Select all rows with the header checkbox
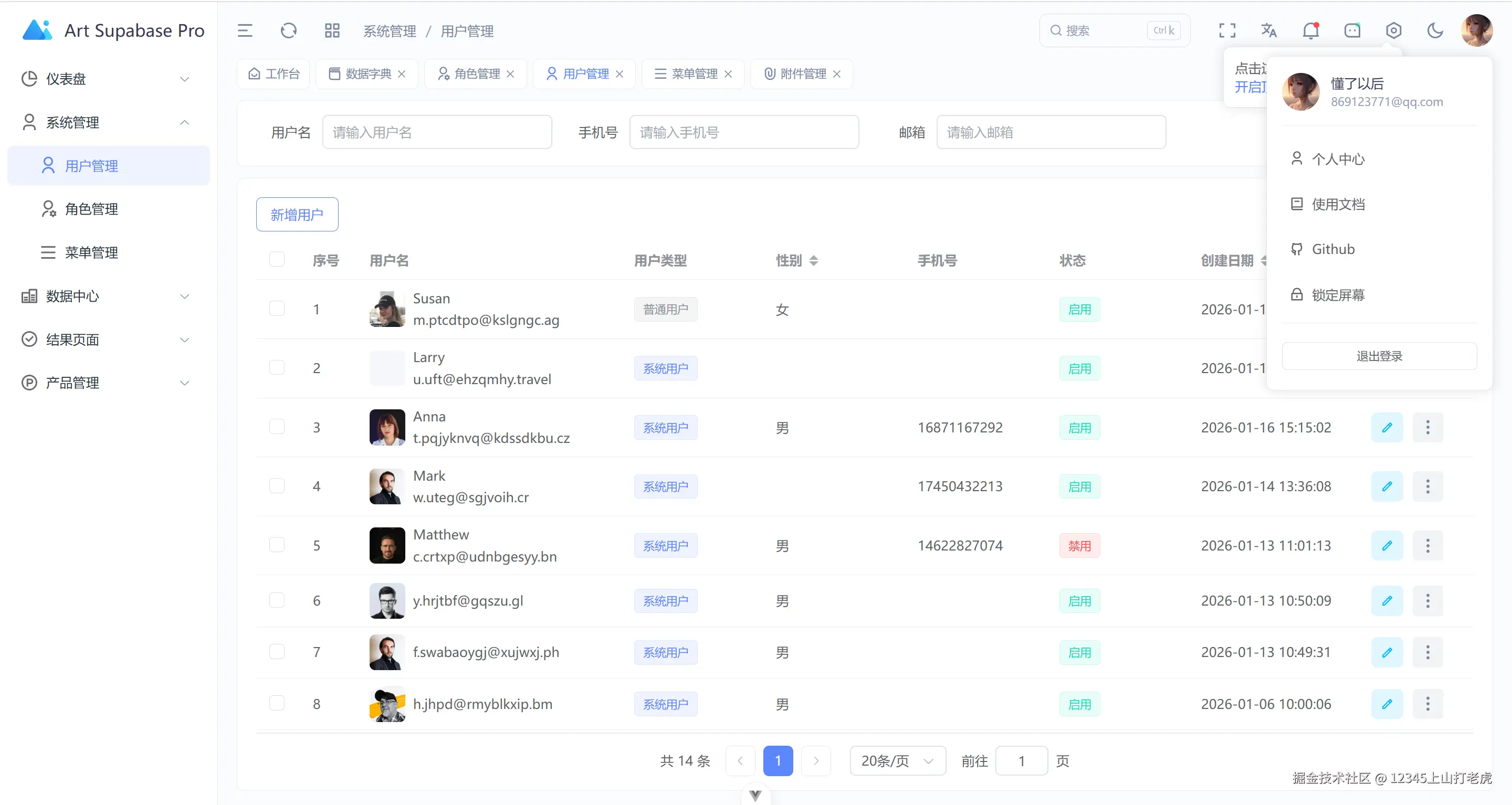 [x=277, y=259]
